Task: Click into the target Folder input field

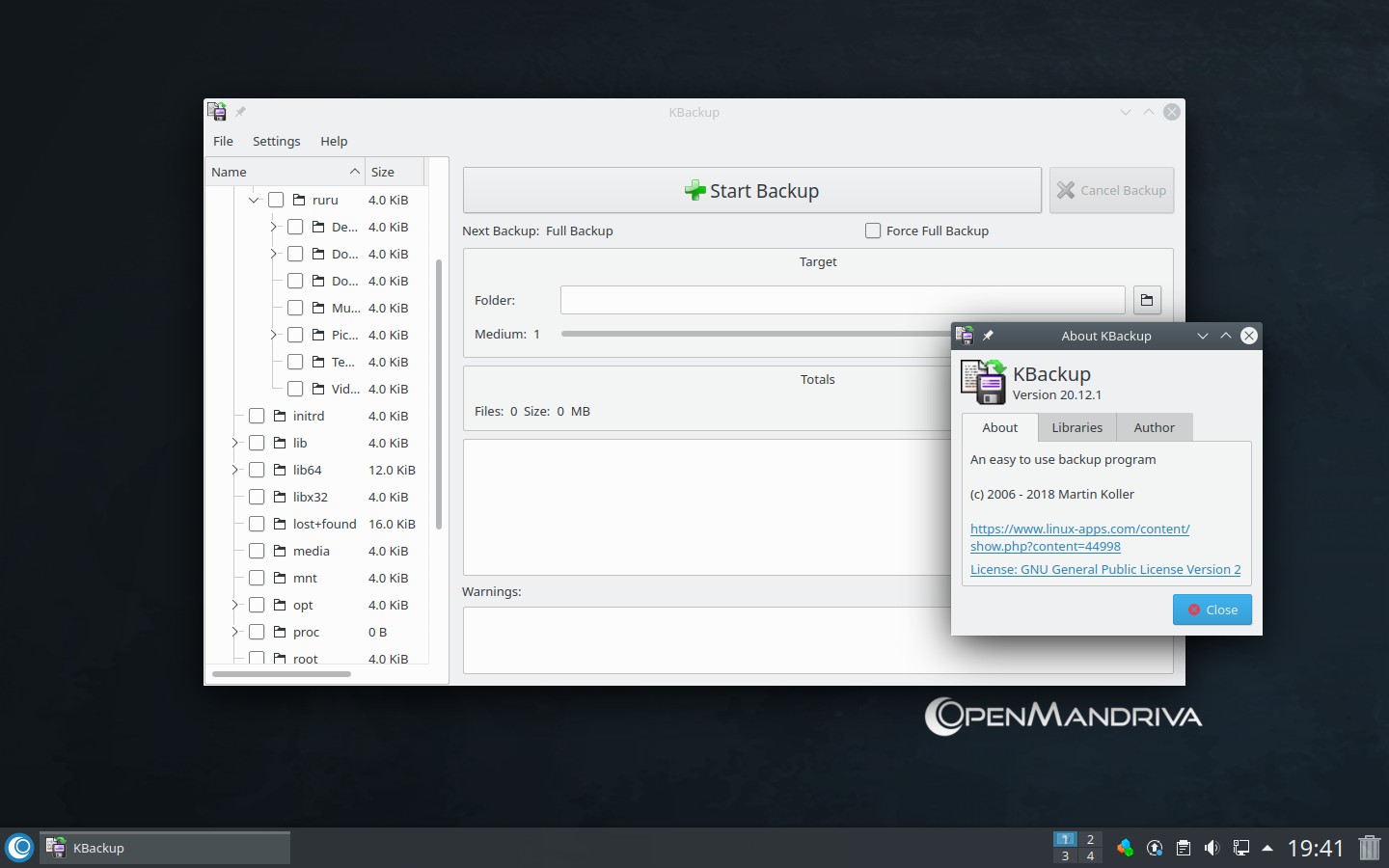Action: pos(843,300)
